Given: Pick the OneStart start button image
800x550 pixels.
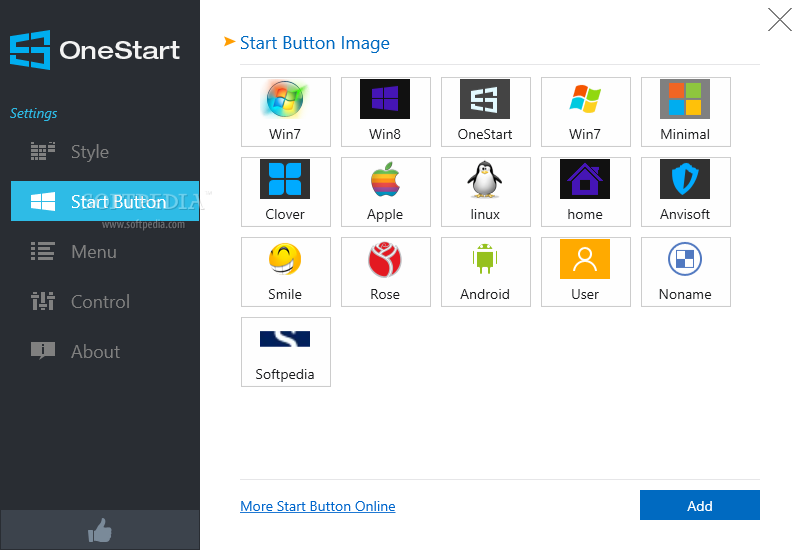Looking at the screenshot, I should (486, 112).
